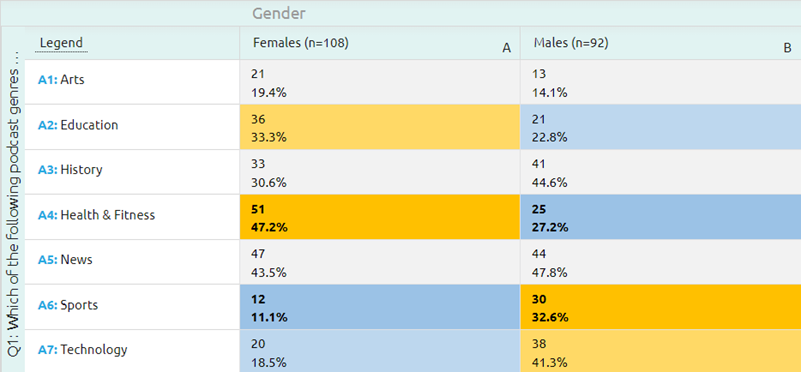Click the females Sports cell showing 11.1%
This screenshot has height=372, width=801.
(380, 307)
